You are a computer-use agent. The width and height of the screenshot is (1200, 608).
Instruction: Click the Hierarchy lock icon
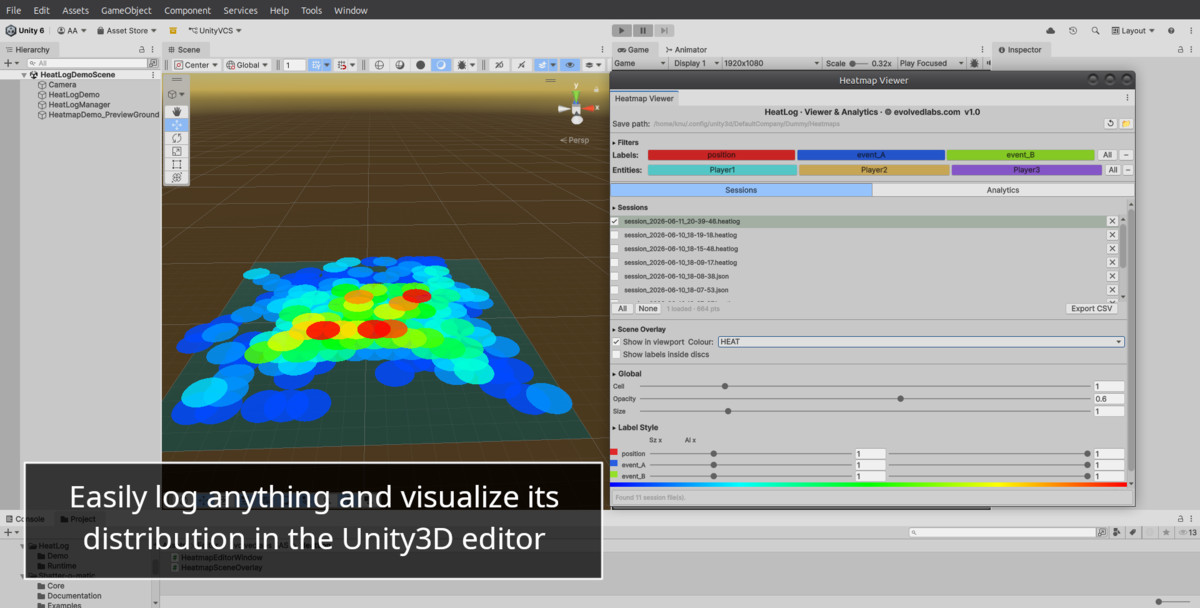click(x=142, y=49)
